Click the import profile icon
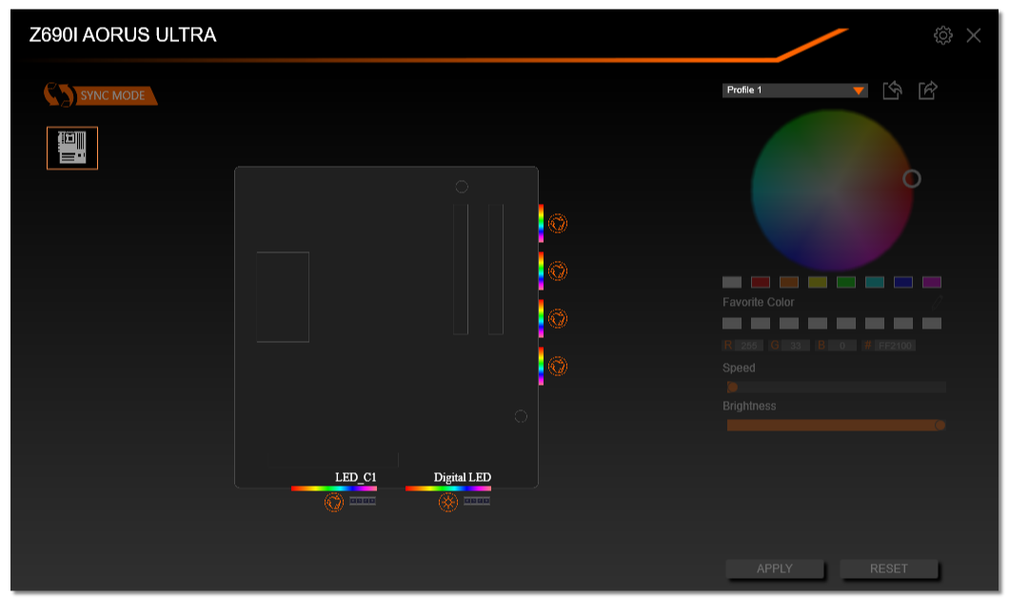Screen dimensions: 1009x600 pyautogui.click(x=892, y=90)
